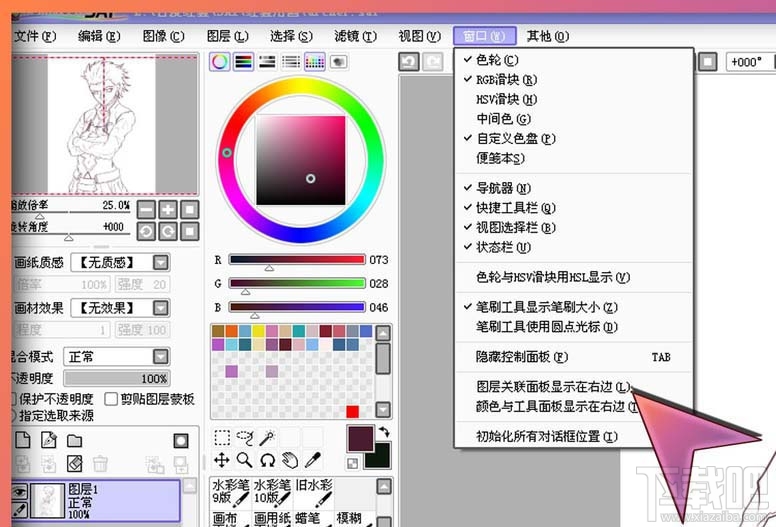The height and width of the screenshot is (527, 776).
Task: Select the 水彩笔 9版 brush
Action: tap(230, 491)
